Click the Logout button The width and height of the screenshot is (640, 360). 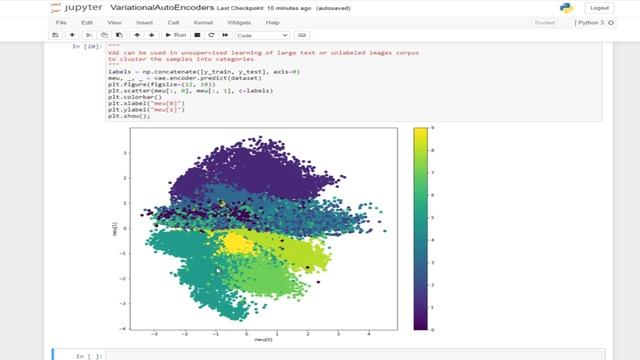coord(599,8)
